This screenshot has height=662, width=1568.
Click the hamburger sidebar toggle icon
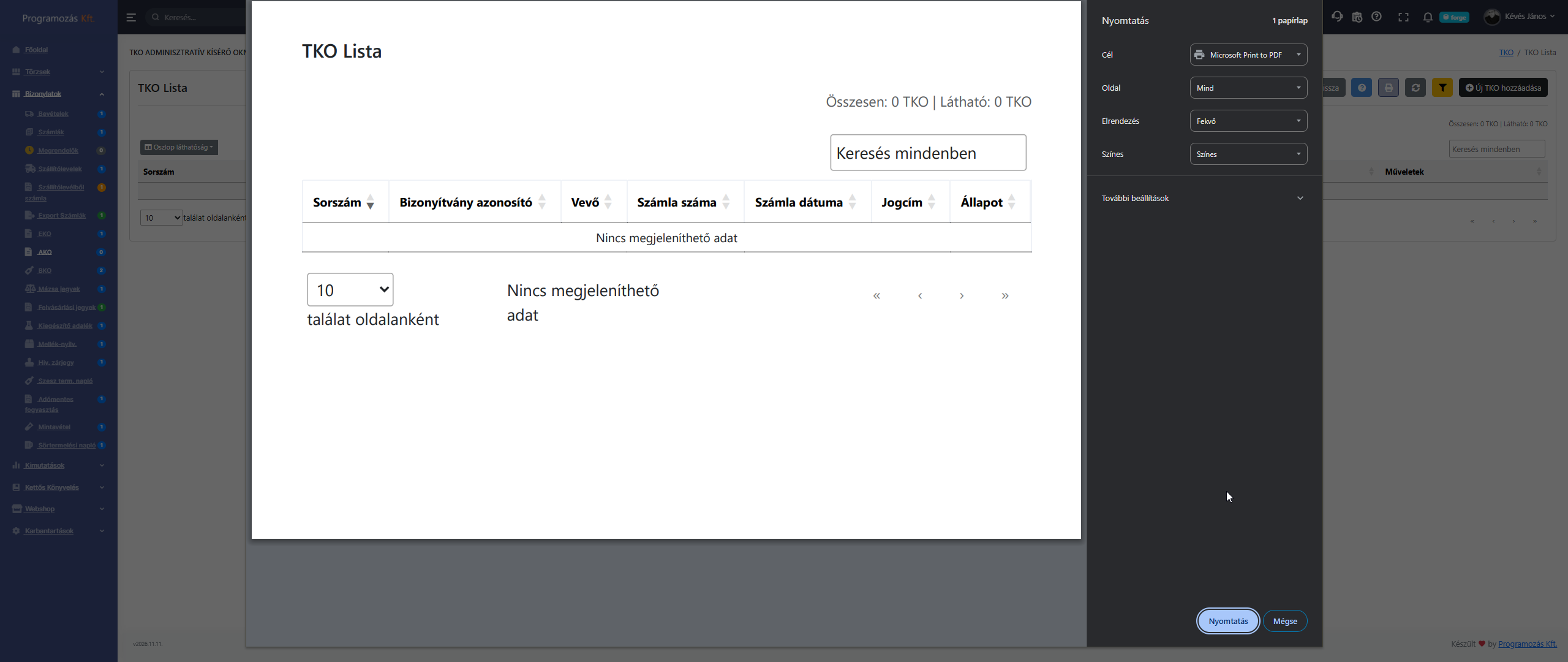point(131,17)
